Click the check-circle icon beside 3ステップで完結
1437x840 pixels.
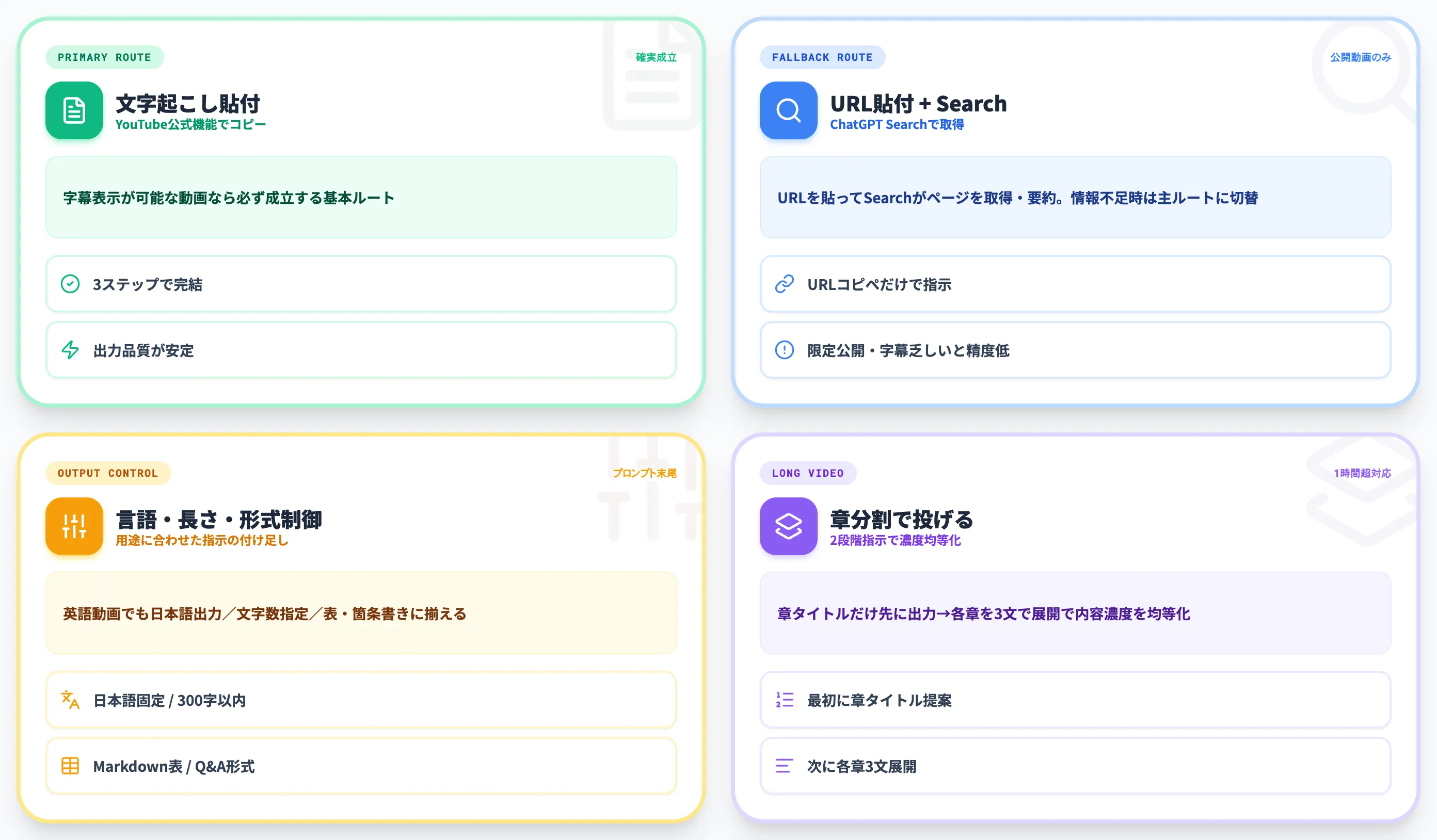coord(70,284)
